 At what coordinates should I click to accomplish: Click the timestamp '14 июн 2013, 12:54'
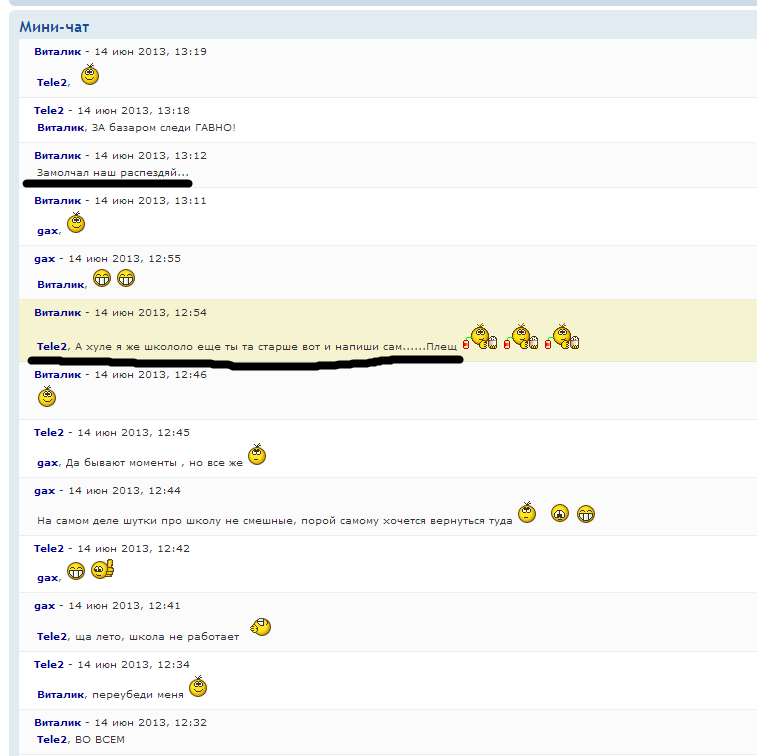pos(151,312)
